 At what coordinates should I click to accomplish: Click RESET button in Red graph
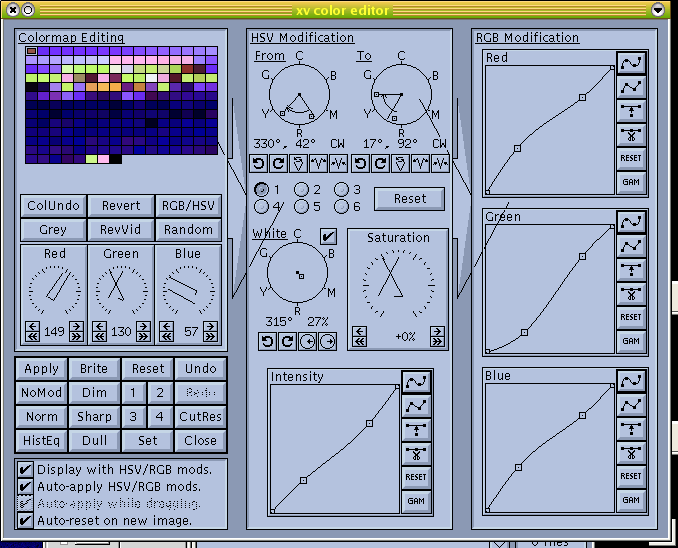click(x=631, y=158)
